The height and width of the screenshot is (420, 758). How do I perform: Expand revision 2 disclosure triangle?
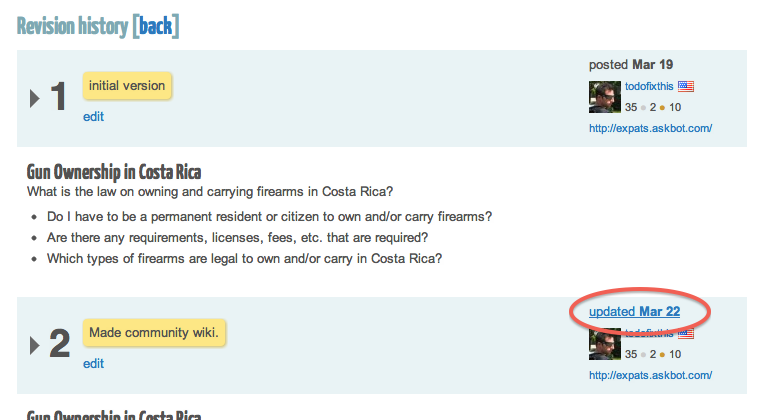click(x=34, y=346)
